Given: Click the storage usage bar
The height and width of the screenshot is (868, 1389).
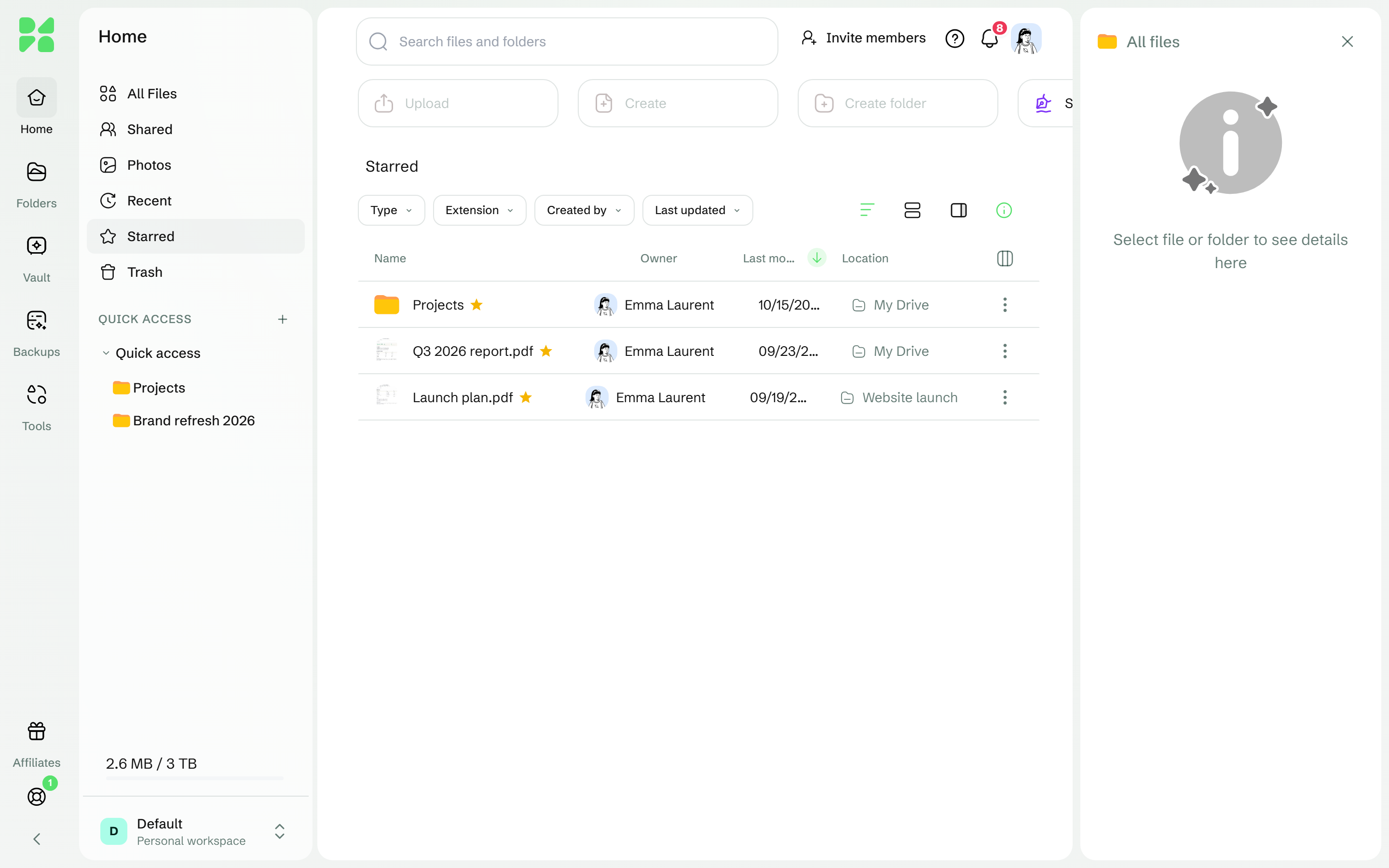Looking at the screenshot, I should [x=194, y=778].
